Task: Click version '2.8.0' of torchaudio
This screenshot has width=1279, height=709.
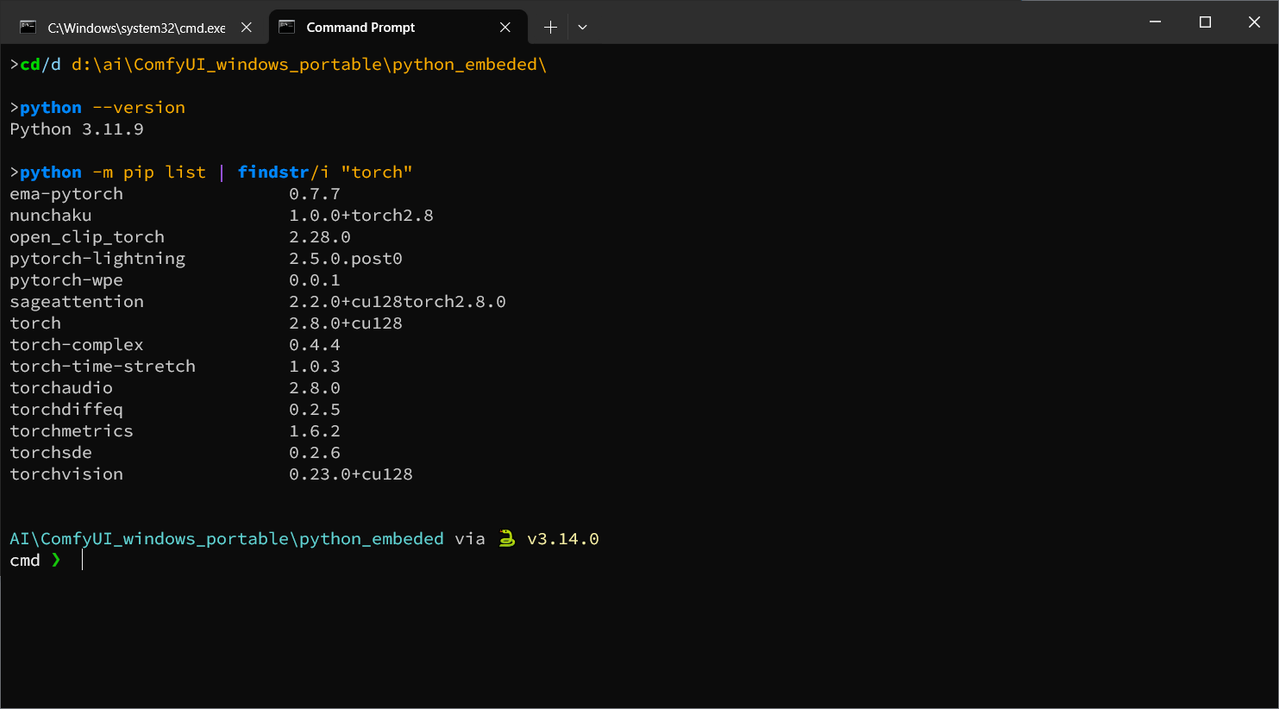Action: point(315,388)
